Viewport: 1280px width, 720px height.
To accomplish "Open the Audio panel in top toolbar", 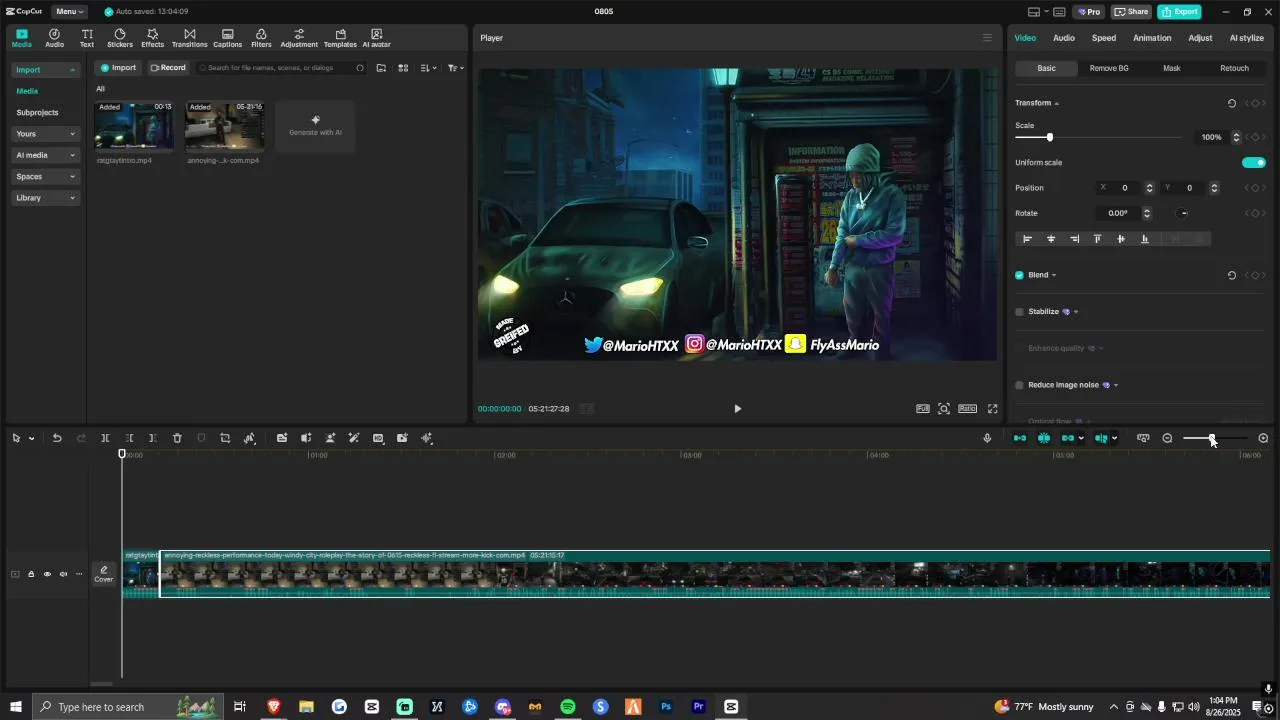I will coord(54,38).
